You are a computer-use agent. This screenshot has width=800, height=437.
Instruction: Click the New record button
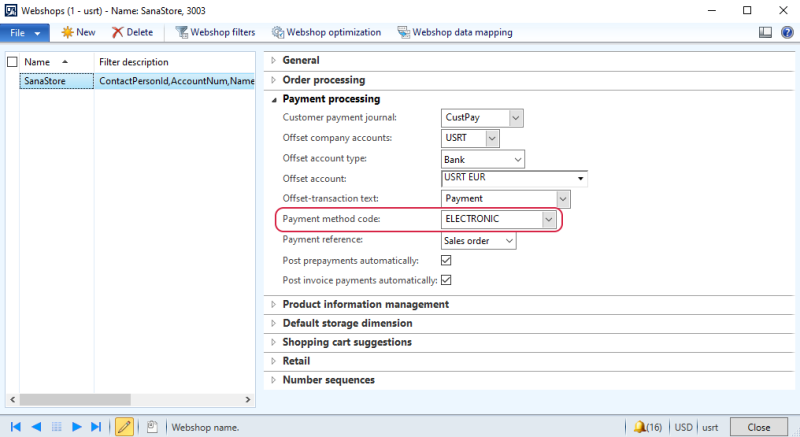tap(78, 32)
